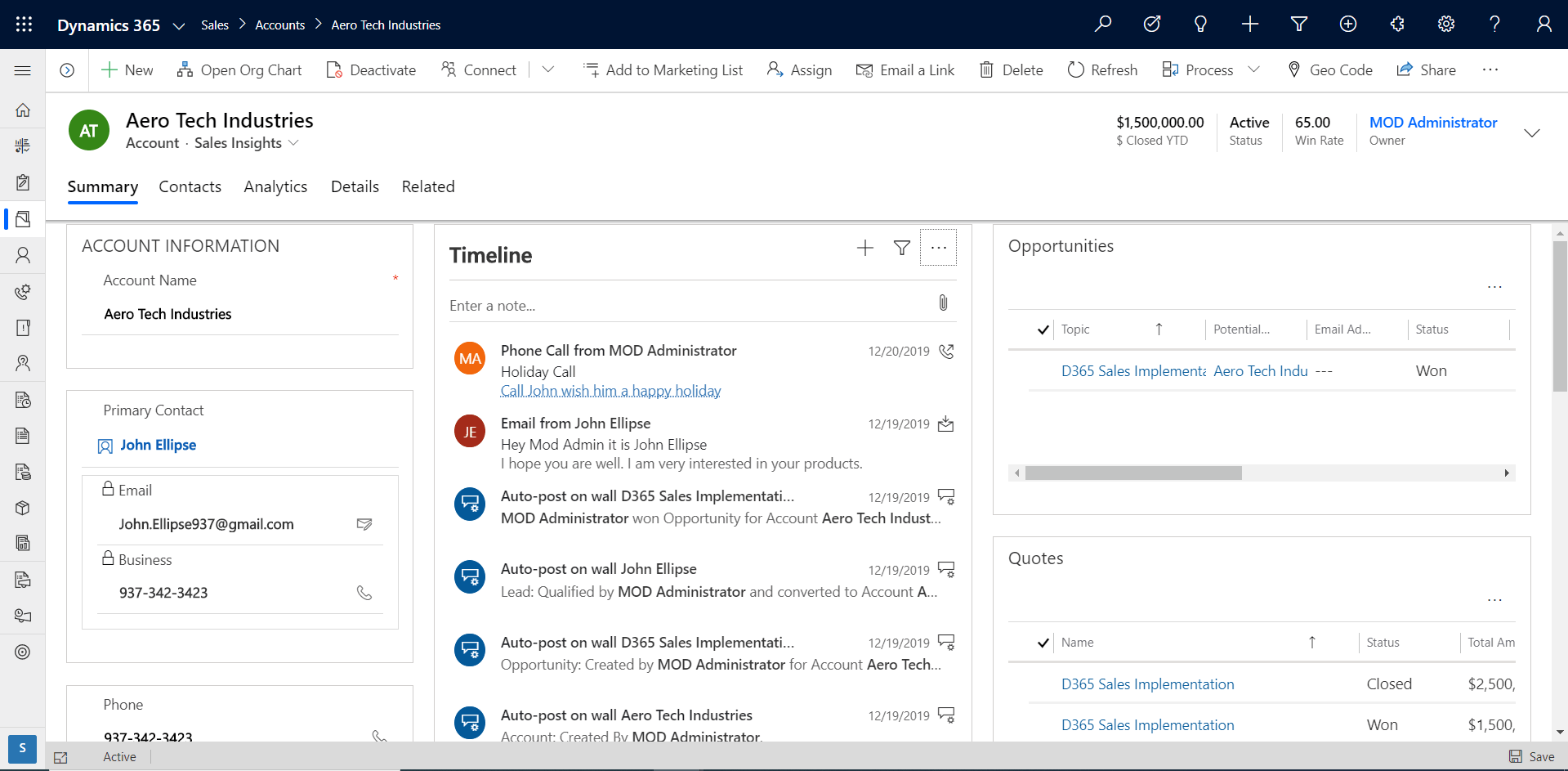Toggle select-all checkmark in Quotes grid

click(x=1043, y=643)
